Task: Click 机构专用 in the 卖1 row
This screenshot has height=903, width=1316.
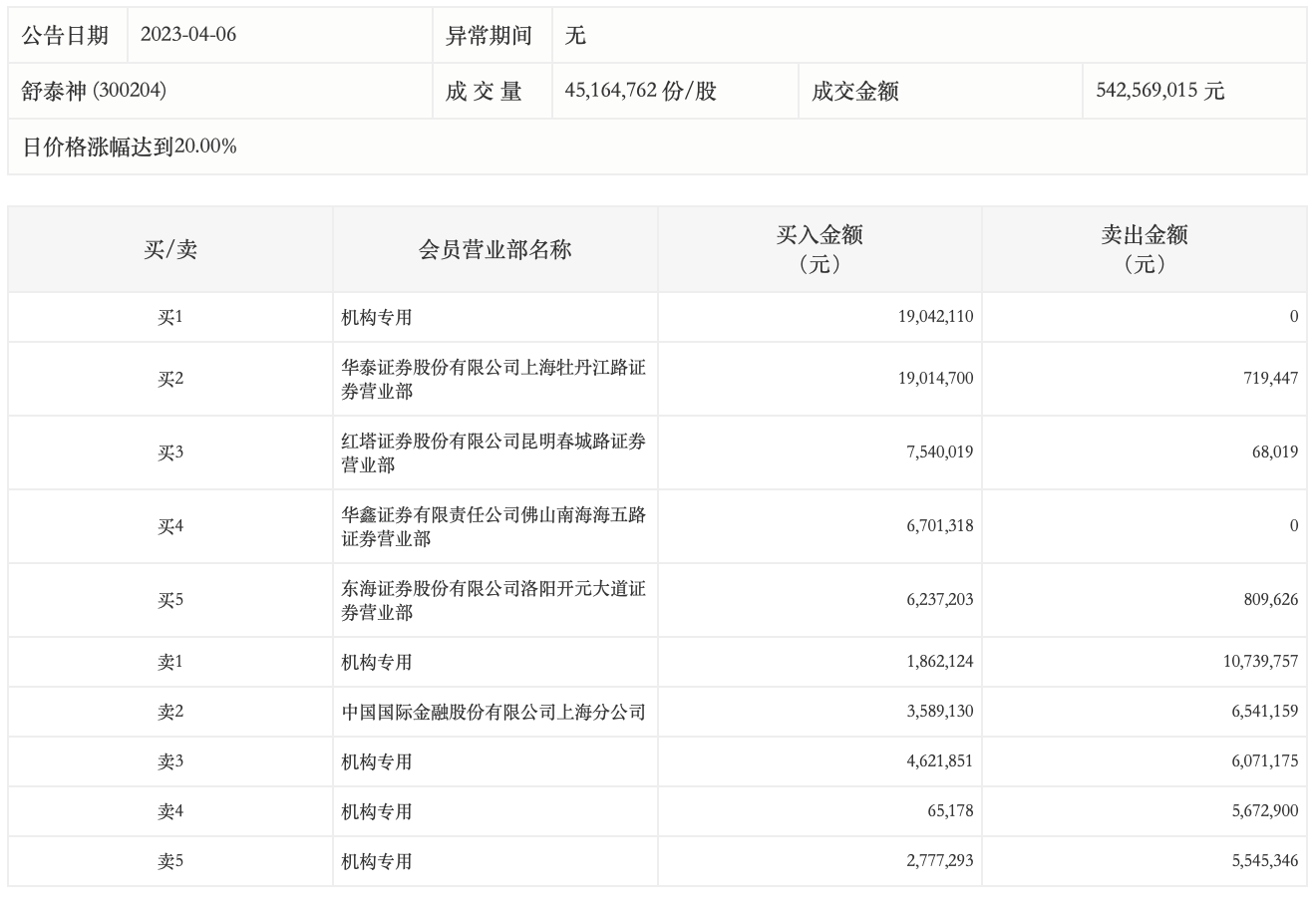Action: coord(377,662)
